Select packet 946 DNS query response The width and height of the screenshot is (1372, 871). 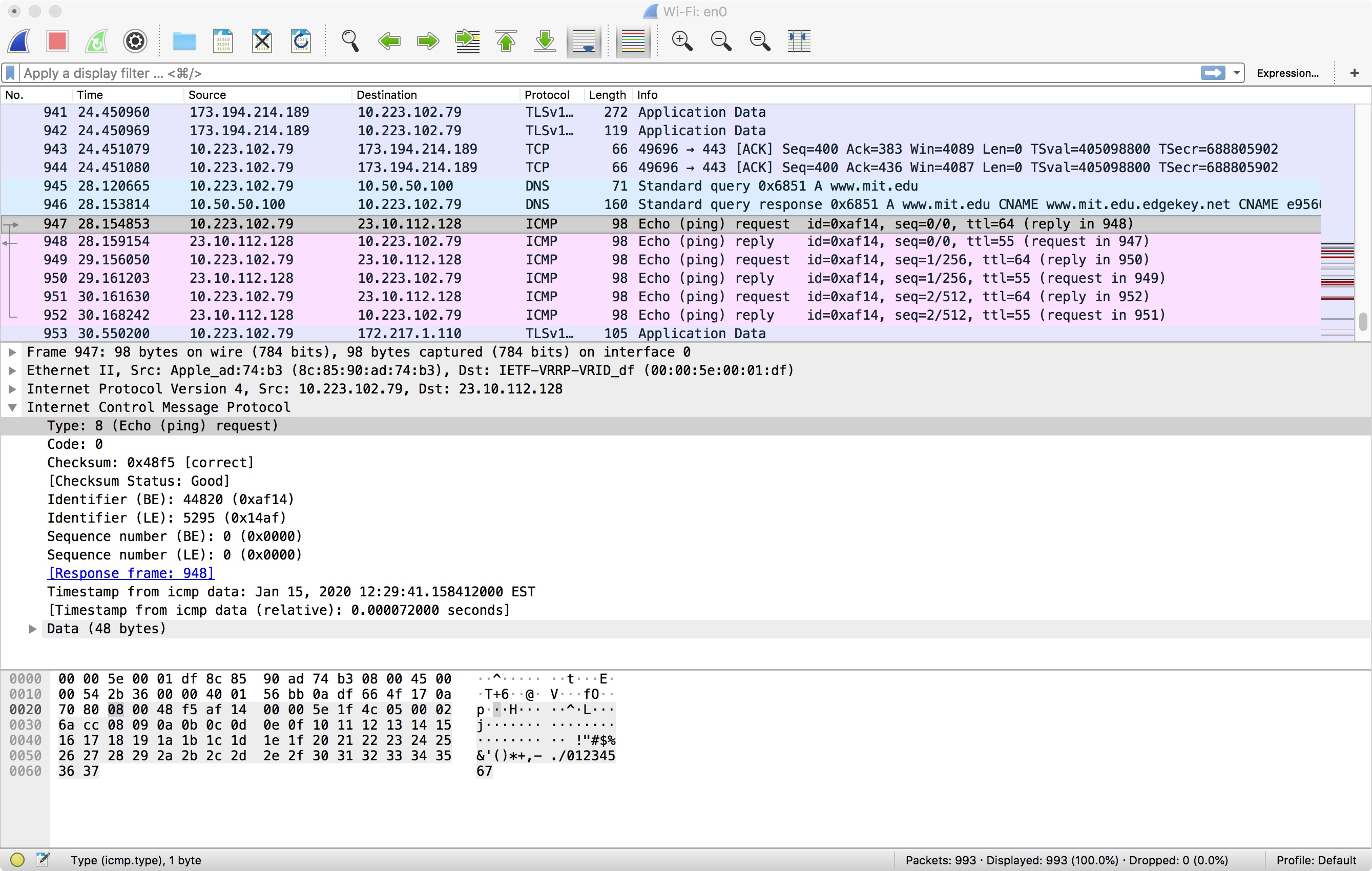click(x=660, y=204)
